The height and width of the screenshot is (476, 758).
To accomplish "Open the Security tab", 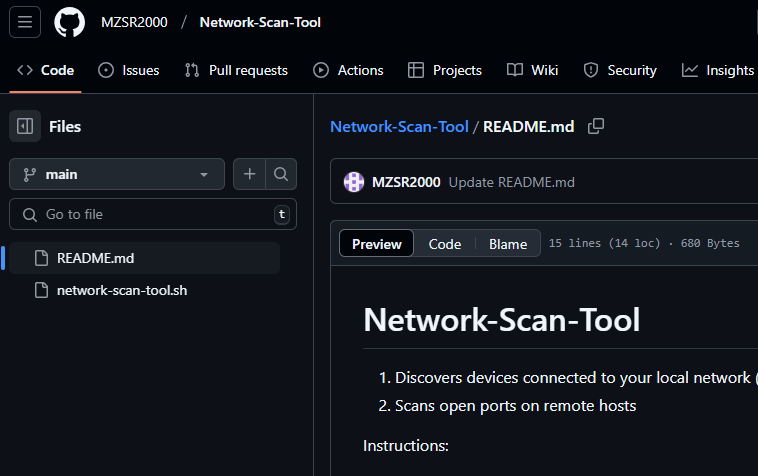I will point(619,70).
